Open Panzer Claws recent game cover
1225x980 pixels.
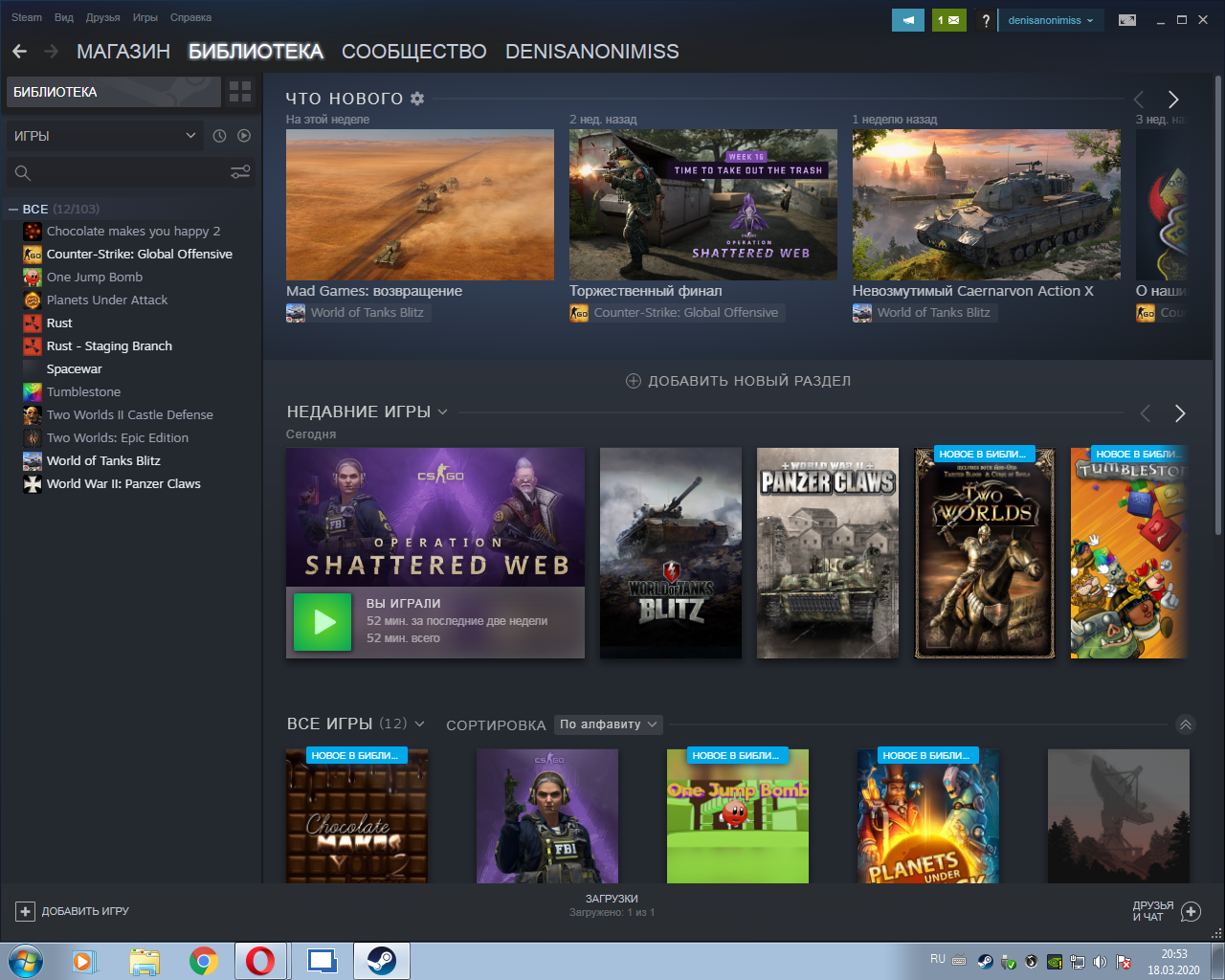[828, 553]
